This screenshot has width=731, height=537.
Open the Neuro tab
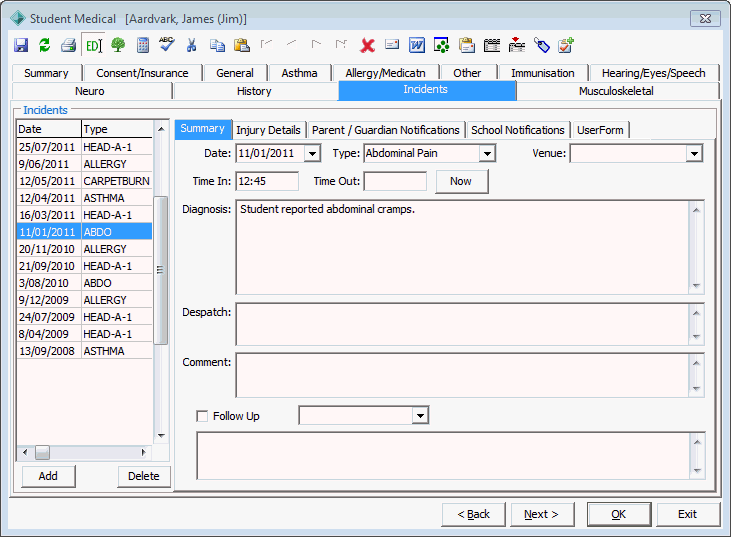(x=90, y=91)
